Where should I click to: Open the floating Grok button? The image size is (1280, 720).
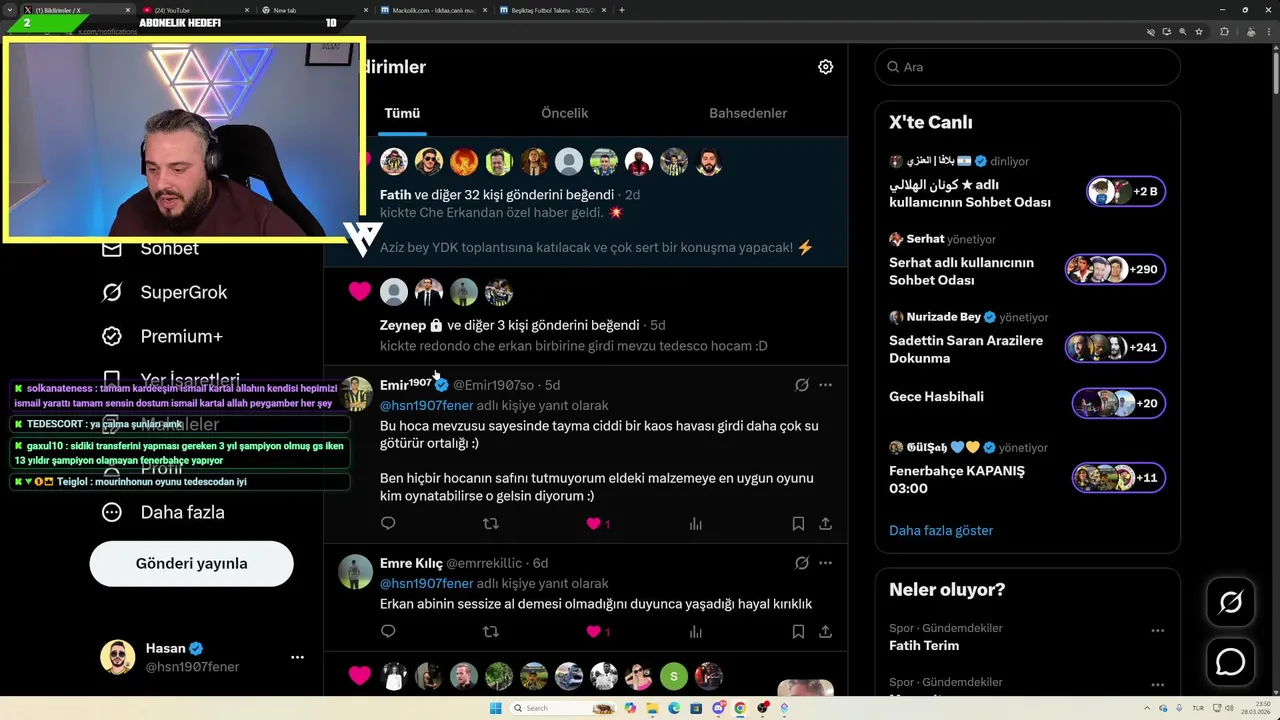[1230, 602]
